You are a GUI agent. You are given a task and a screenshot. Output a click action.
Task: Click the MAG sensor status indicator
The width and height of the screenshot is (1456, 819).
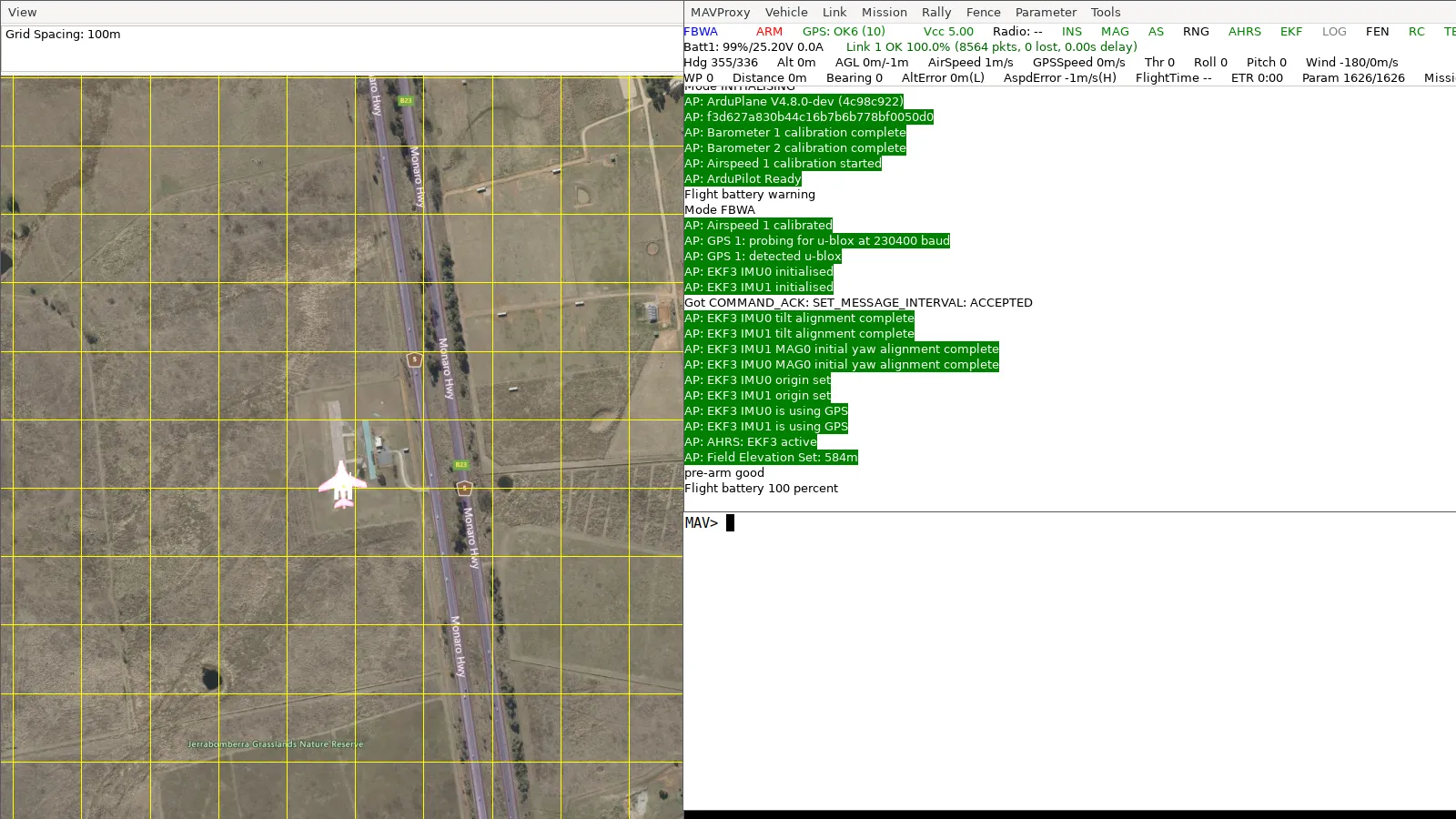1115,32
